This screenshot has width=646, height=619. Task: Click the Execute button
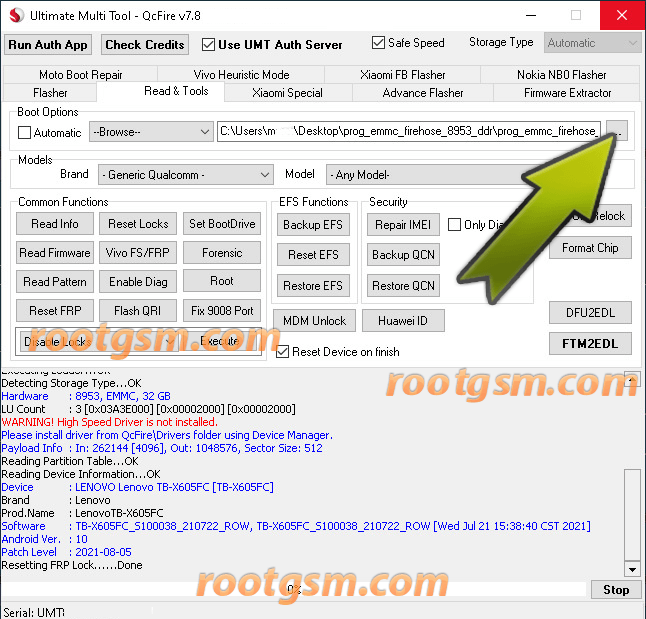click(x=220, y=341)
